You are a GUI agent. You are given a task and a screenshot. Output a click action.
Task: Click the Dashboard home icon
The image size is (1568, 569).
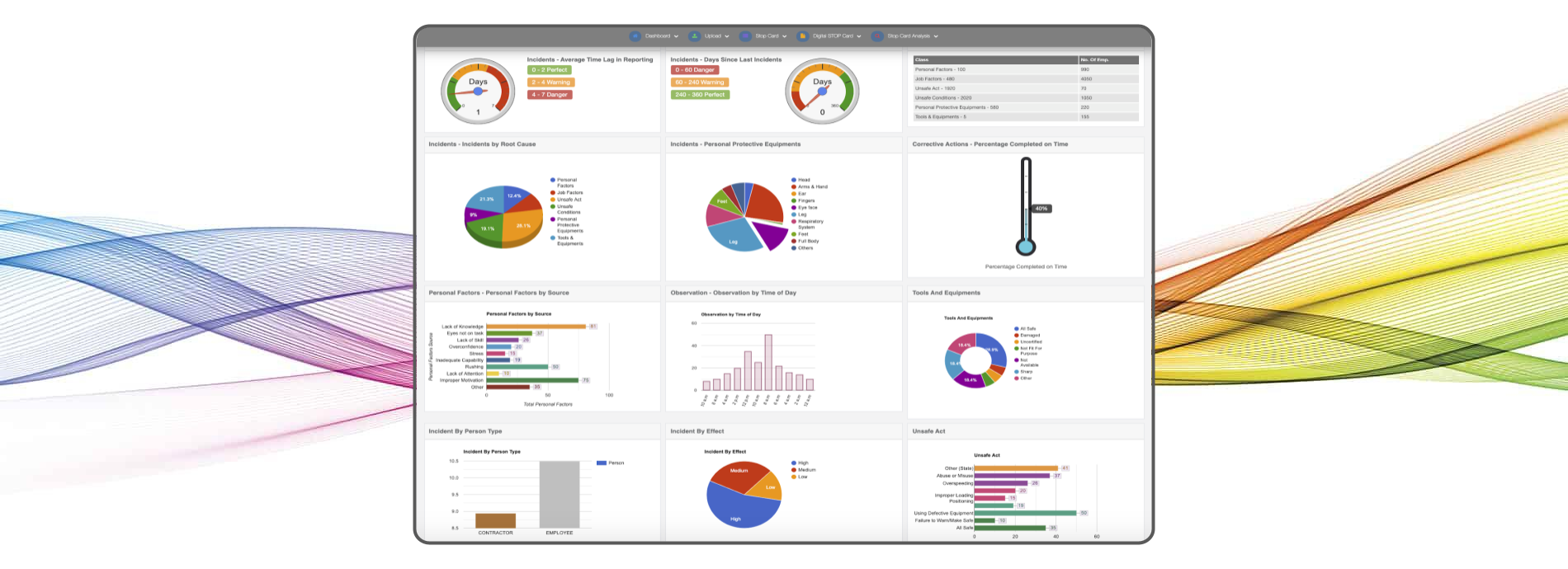point(635,36)
